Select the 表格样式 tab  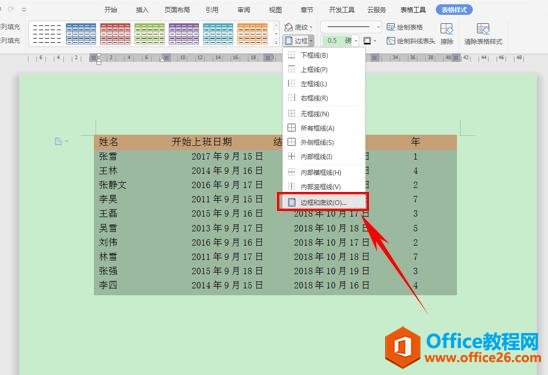pyautogui.click(x=454, y=10)
